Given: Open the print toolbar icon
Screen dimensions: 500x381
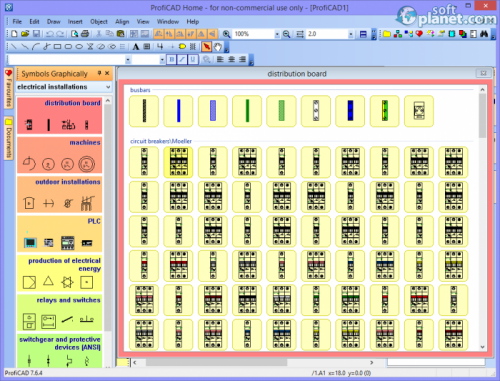Looking at the screenshot, I should 85,34.
